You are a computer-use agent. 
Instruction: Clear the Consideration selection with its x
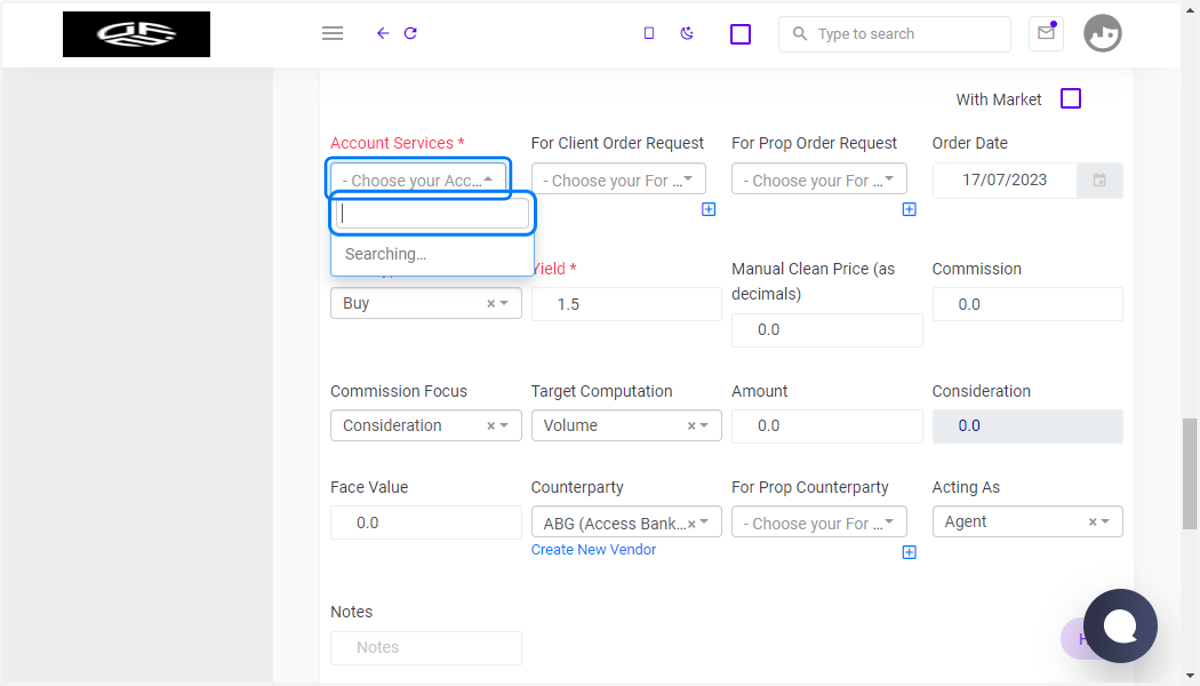pos(491,425)
